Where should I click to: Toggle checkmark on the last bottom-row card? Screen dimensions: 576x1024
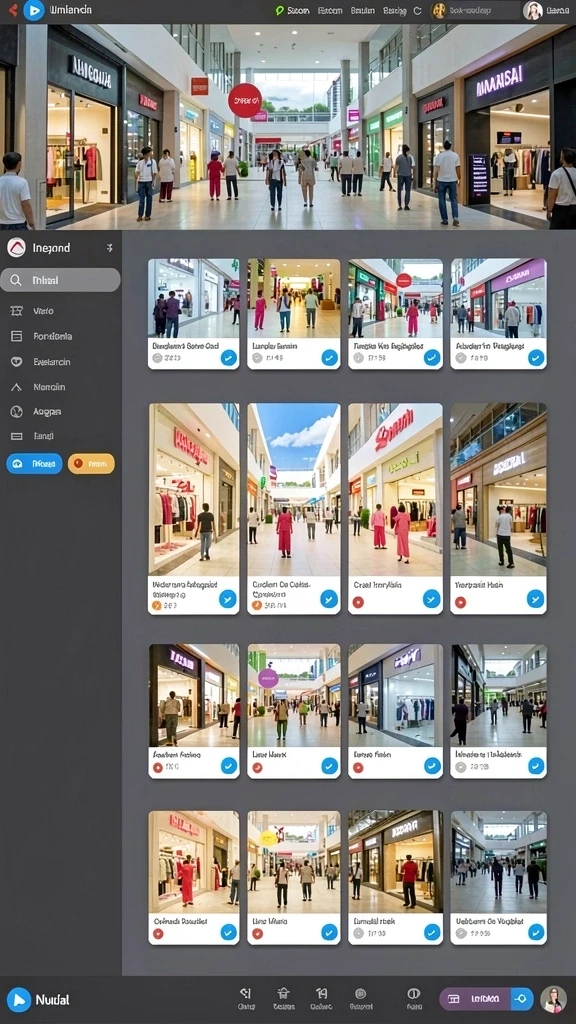pyautogui.click(x=536, y=932)
